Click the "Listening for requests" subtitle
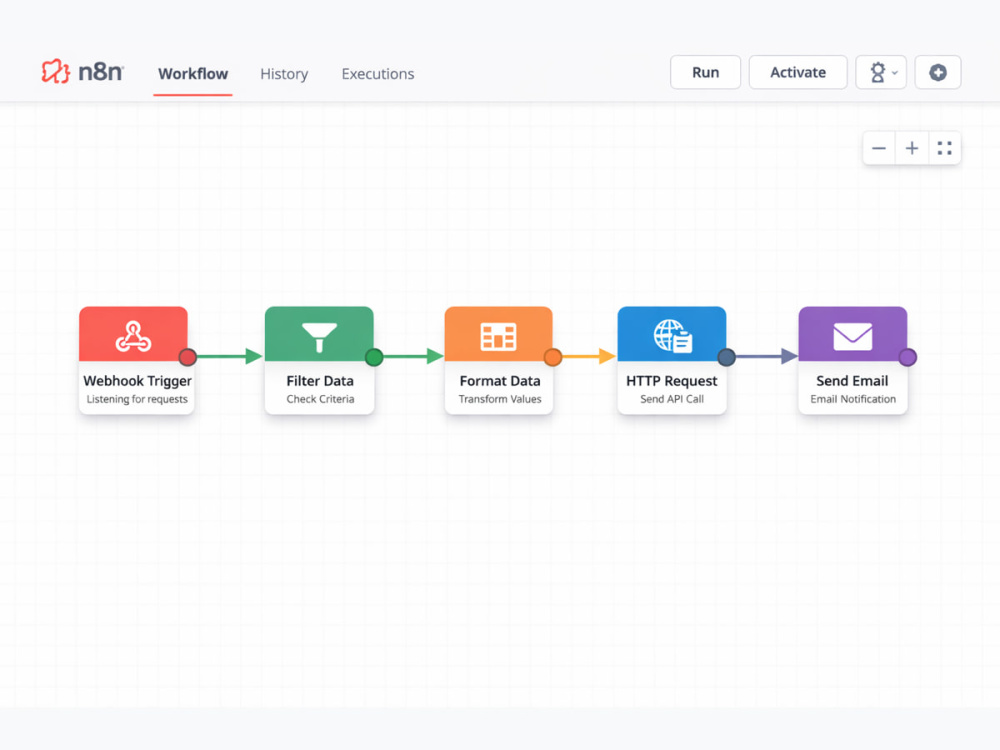Image resolution: width=1000 pixels, height=750 pixels. click(137, 399)
